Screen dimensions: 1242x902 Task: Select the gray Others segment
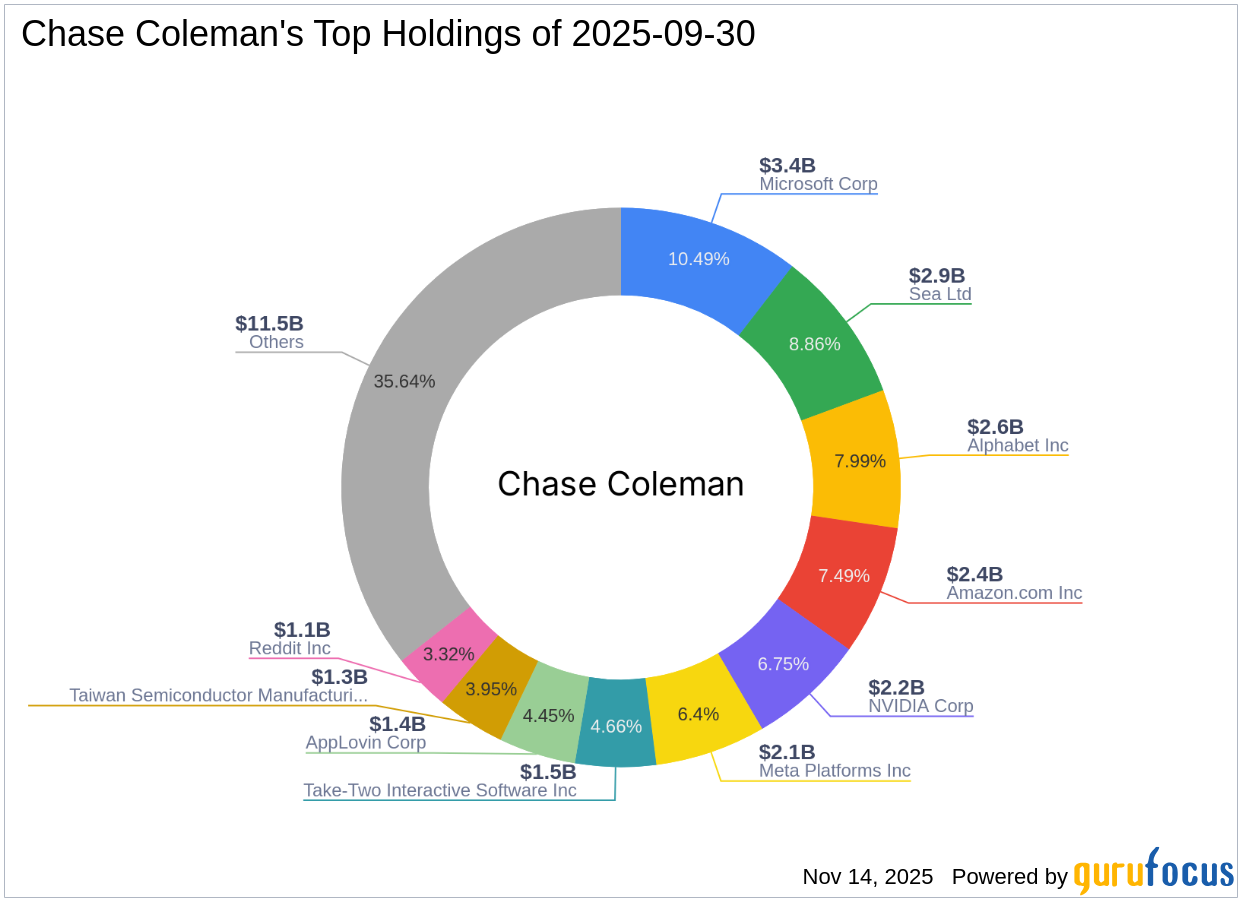tap(405, 381)
